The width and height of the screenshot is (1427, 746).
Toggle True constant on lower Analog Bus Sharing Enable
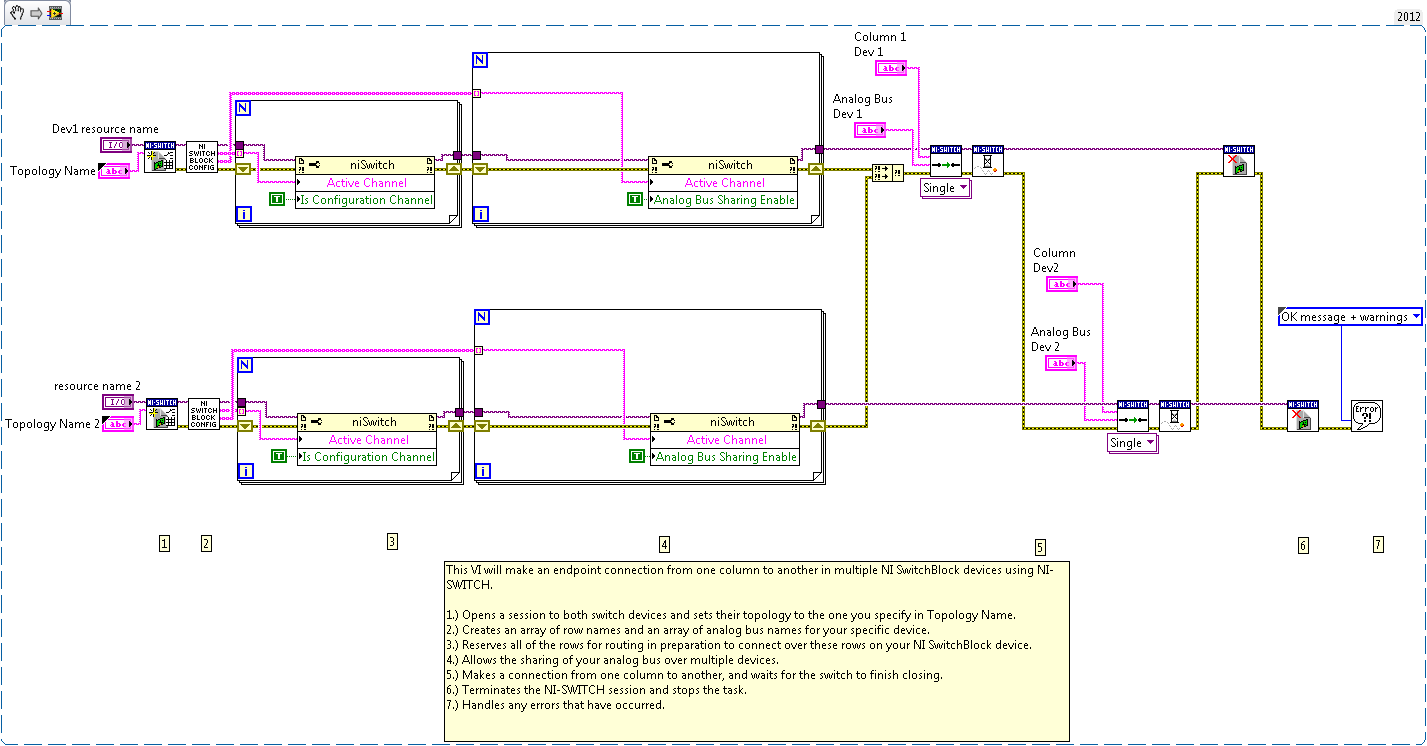637,457
